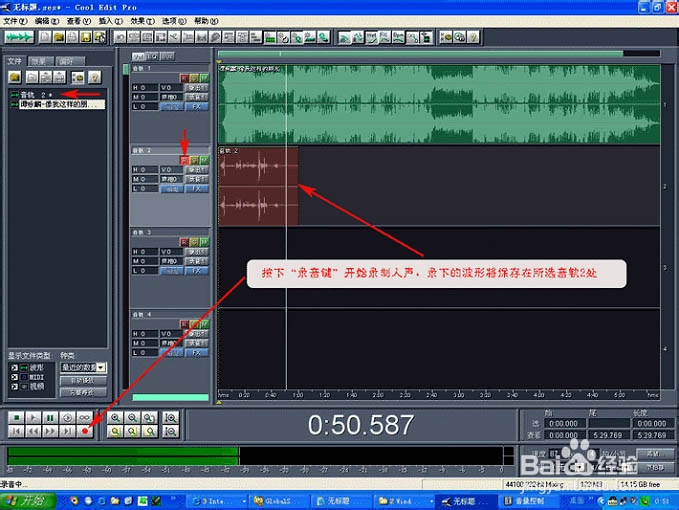Click the Wet envelope toolbar icon
This screenshot has height=510, width=679.
[371, 37]
